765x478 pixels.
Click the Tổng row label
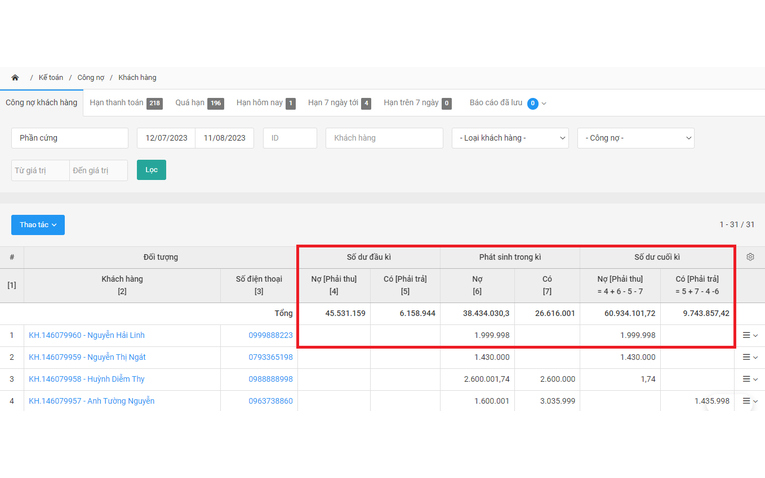pyautogui.click(x=283, y=313)
